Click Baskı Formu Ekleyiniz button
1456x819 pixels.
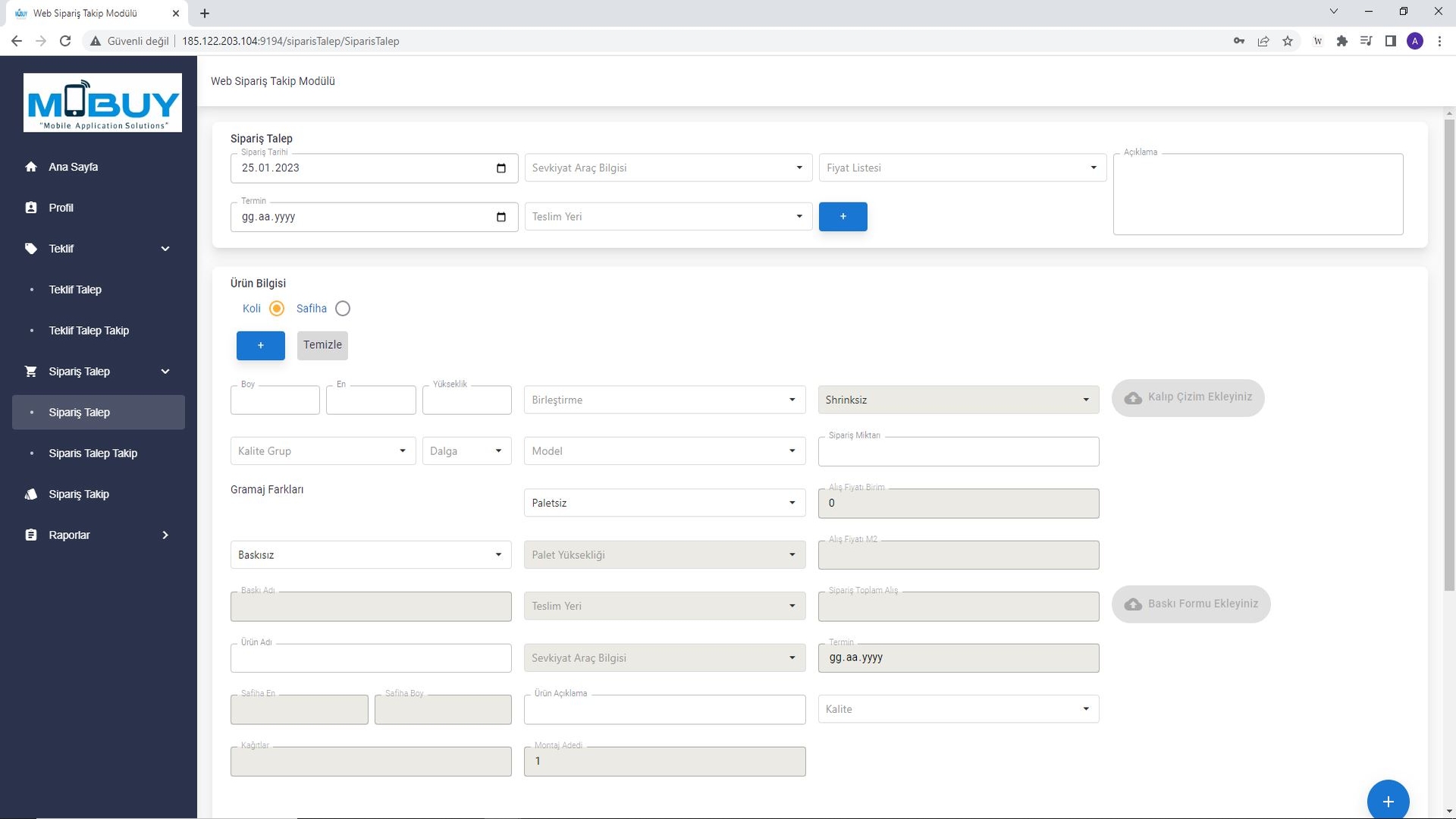click(1191, 604)
